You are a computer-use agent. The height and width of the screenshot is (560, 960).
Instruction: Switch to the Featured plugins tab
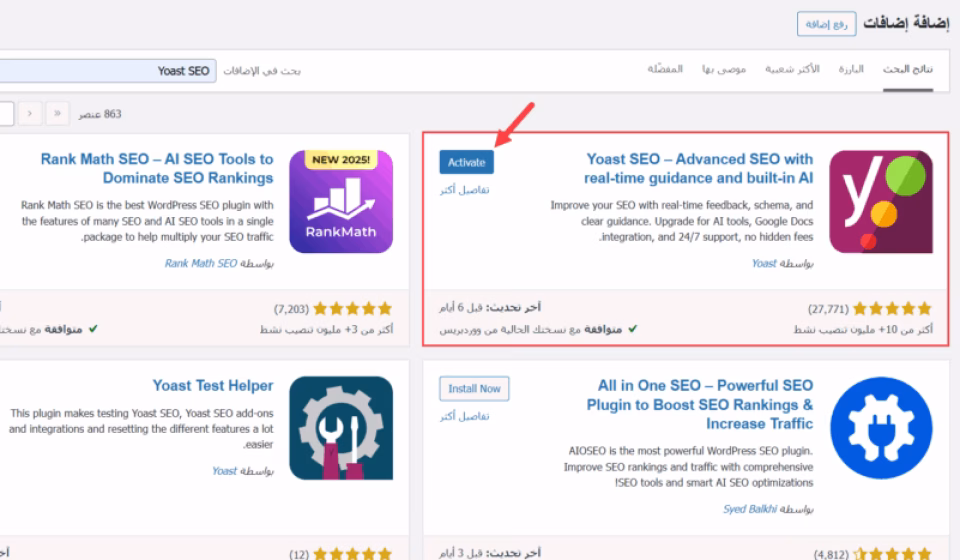point(850,70)
